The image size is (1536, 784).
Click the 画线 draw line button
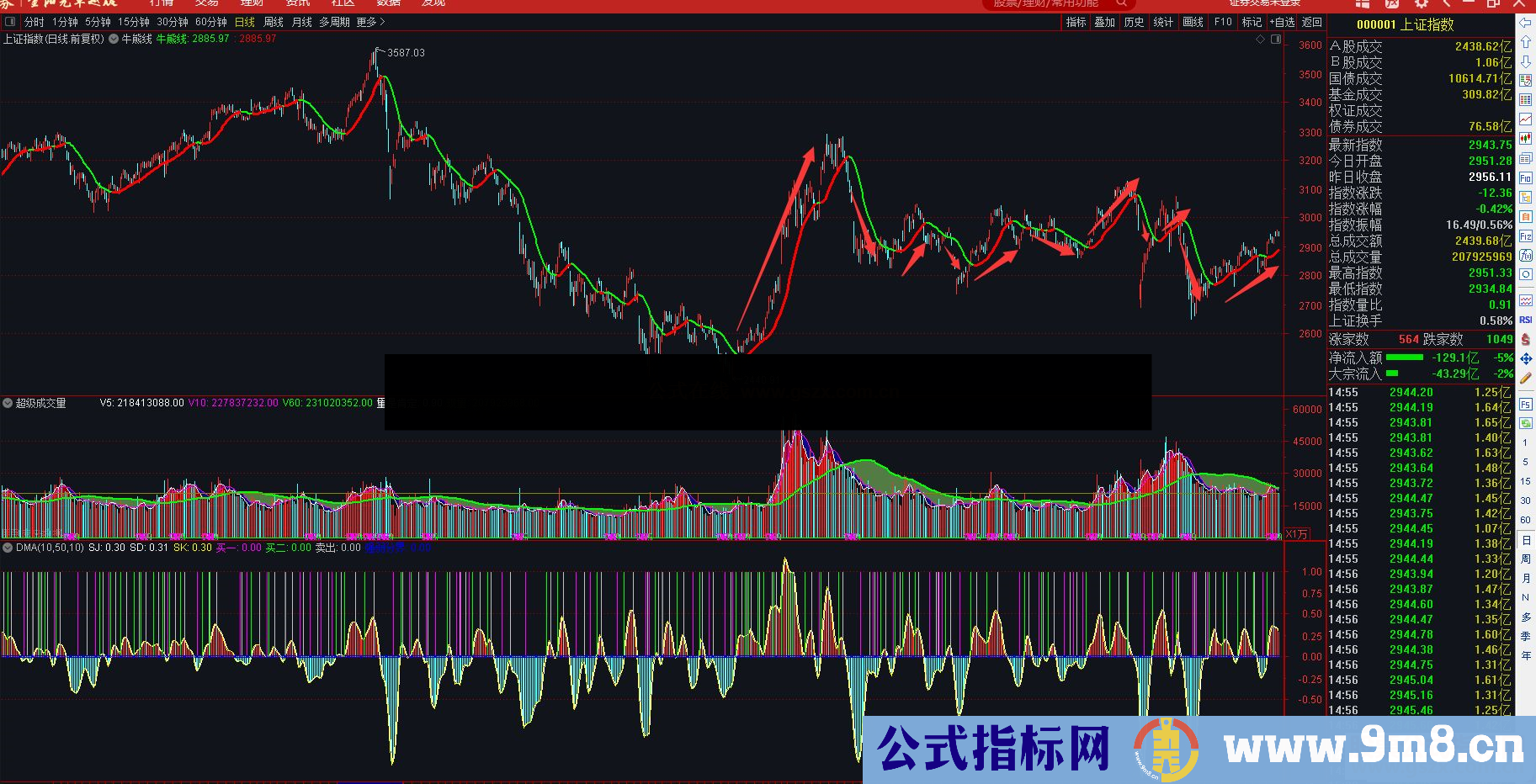tap(1193, 23)
